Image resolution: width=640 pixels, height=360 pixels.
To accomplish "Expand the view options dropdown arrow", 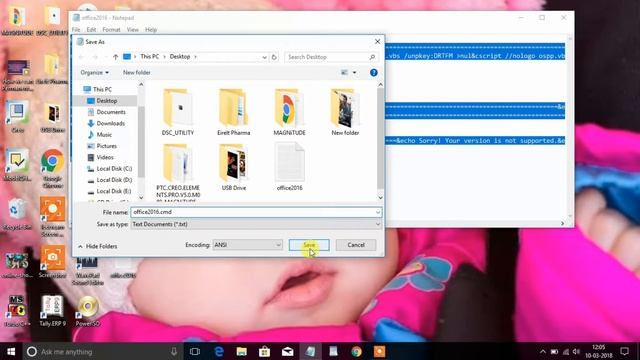I will click(x=354, y=72).
